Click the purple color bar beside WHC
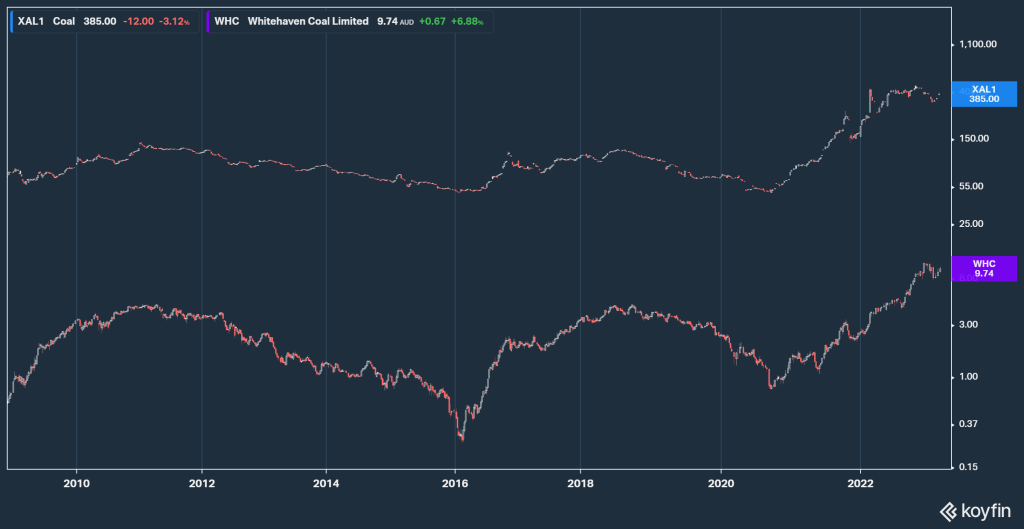This screenshot has width=1024, height=529. 208,20
